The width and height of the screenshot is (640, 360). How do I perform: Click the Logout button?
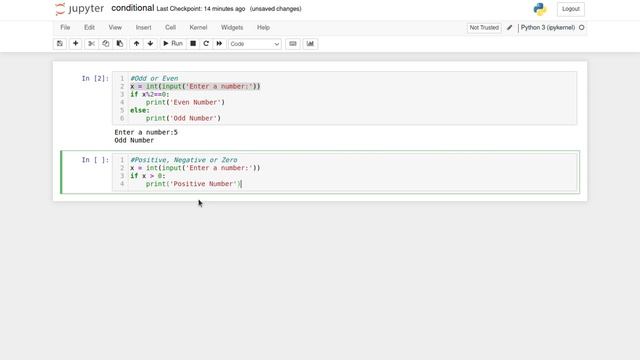(571, 9)
